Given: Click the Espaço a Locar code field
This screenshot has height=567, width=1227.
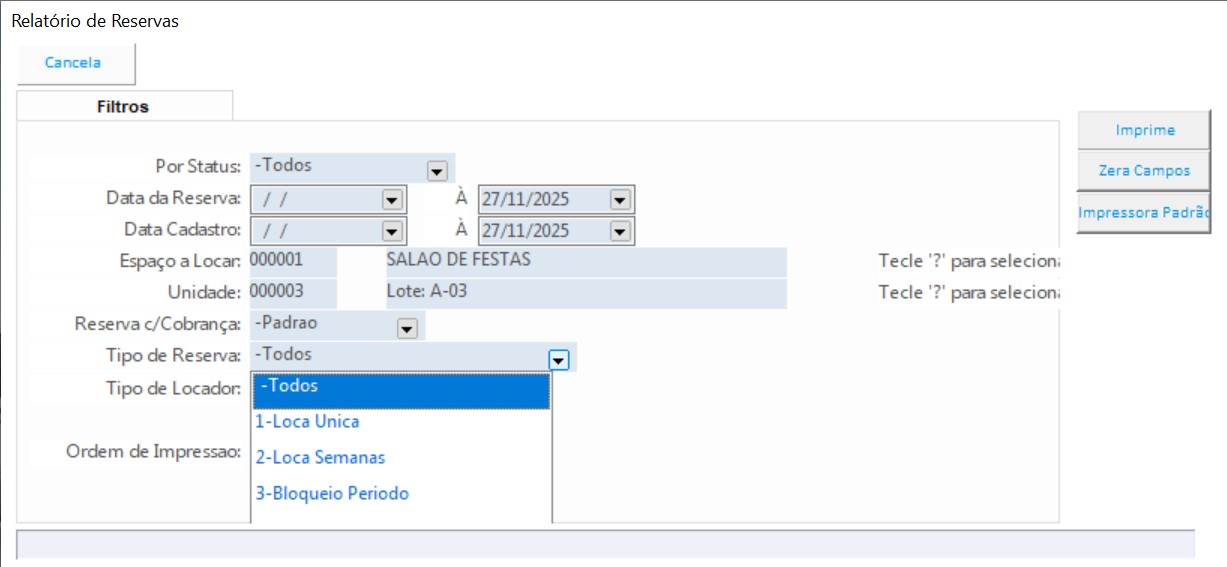Looking at the screenshot, I should tap(292, 261).
